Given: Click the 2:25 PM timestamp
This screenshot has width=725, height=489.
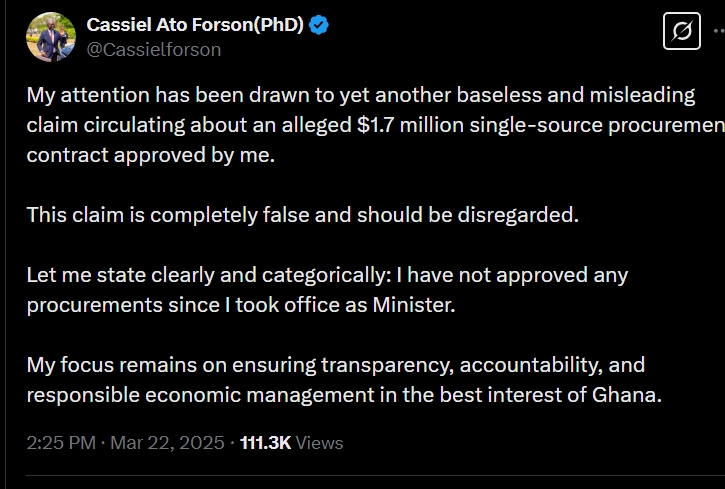Looking at the screenshot, I should 61,443.
